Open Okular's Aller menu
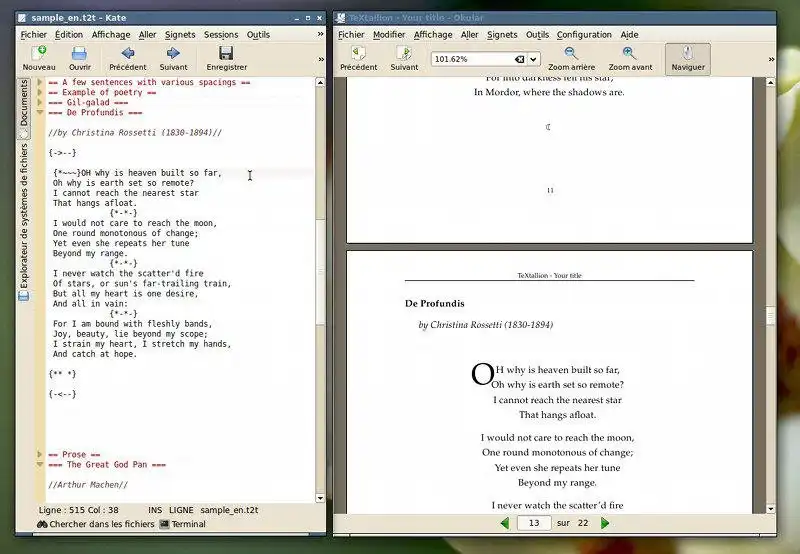The width and height of the screenshot is (800, 554). pos(469,34)
